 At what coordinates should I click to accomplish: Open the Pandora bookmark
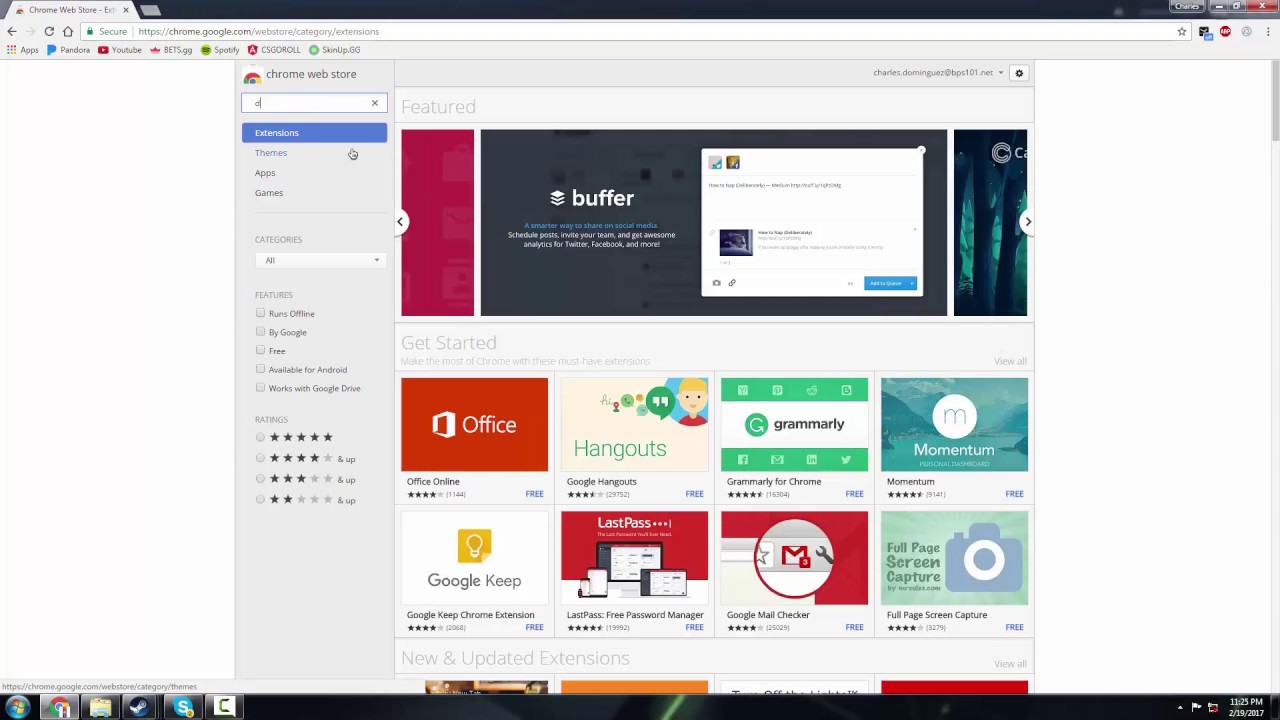[68, 50]
